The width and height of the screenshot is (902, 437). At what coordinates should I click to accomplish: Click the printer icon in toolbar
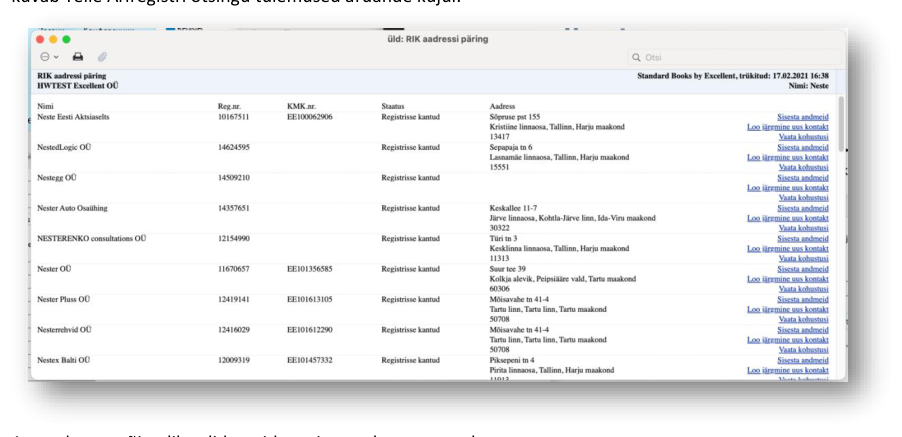coord(78,57)
